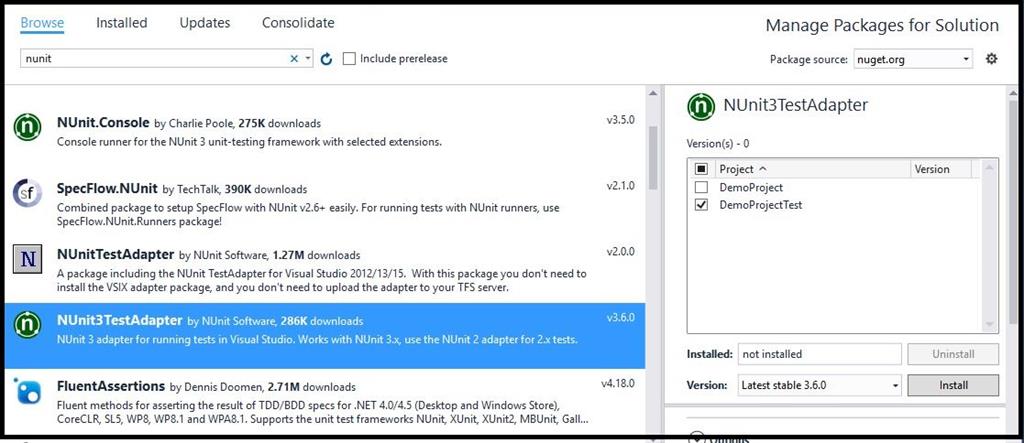This screenshot has width=1024, height=443.
Task: Click the SpecFlow.NUnit package icon
Action: coord(27,192)
